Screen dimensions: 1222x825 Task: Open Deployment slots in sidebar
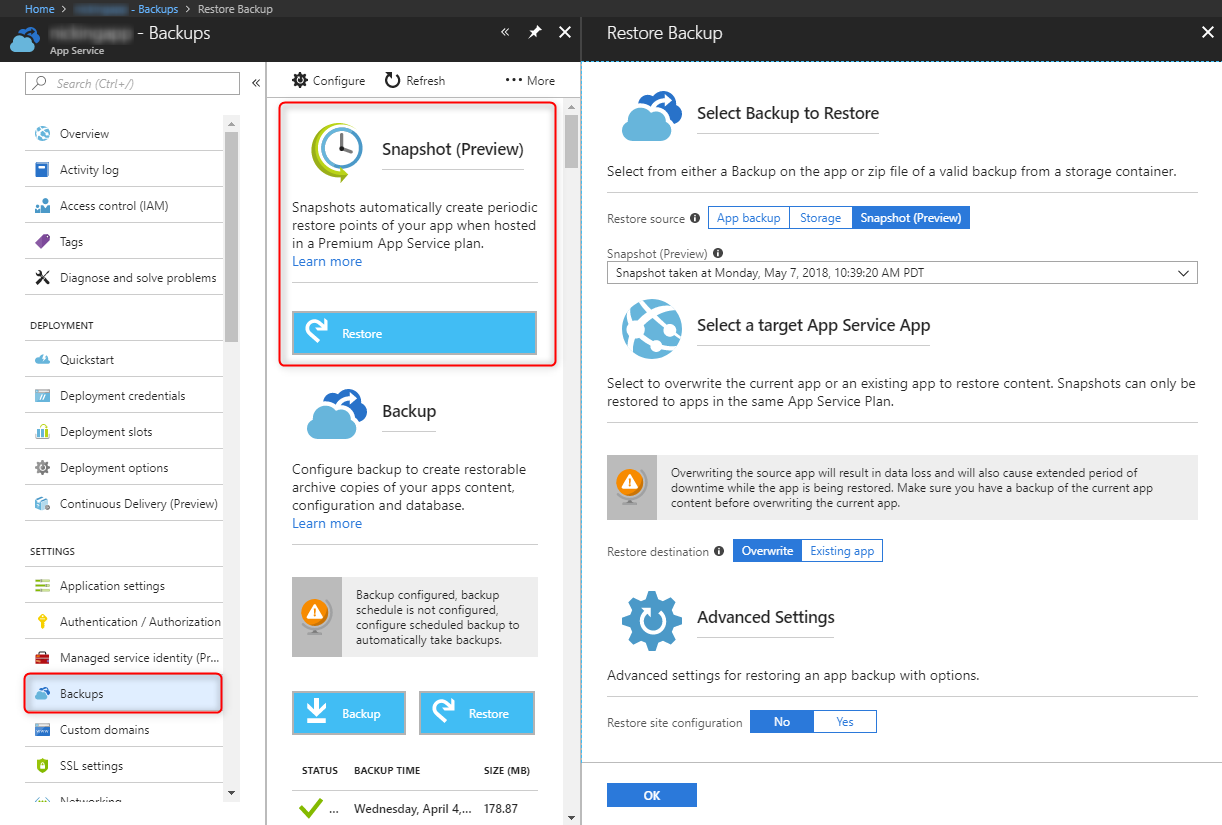coord(106,432)
